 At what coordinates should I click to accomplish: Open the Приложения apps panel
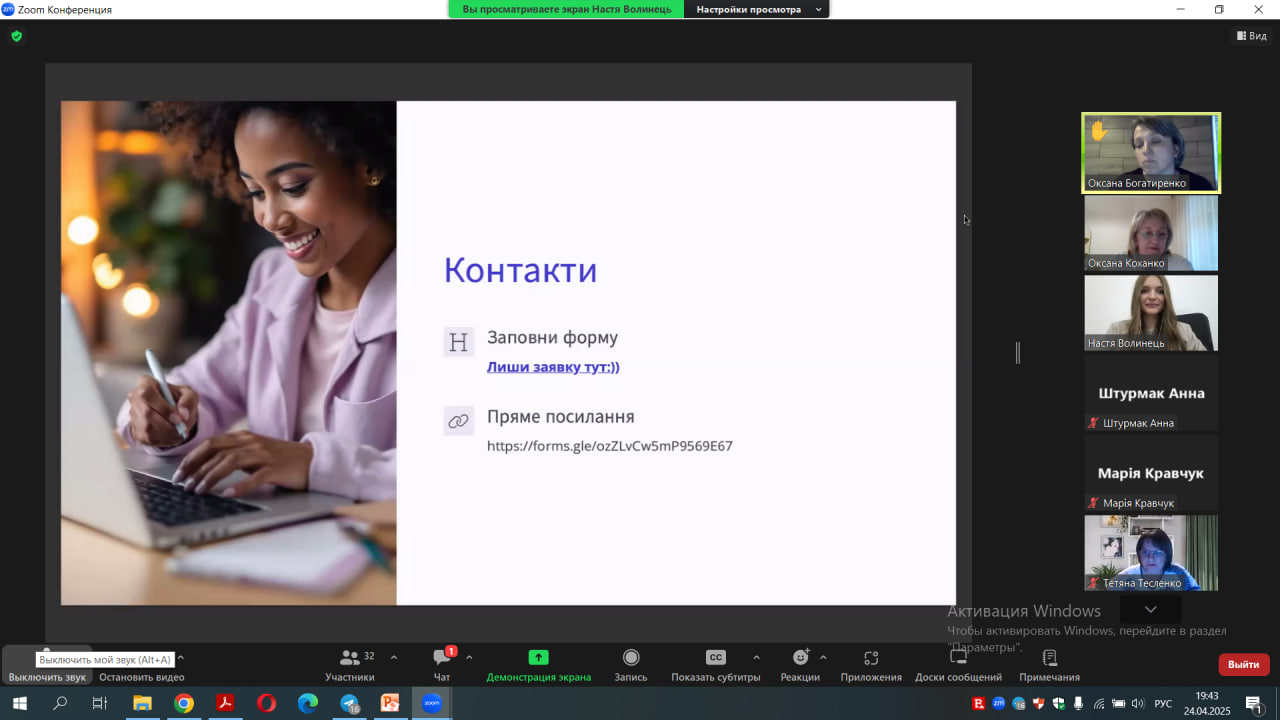point(871,666)
